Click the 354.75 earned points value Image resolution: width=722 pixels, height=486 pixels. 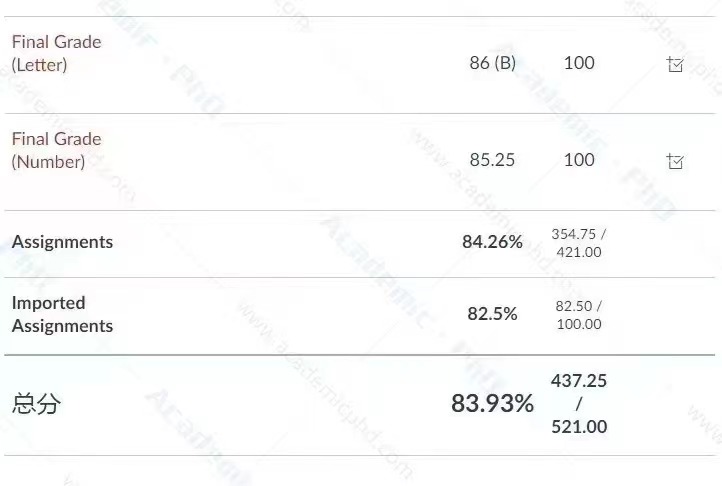[574, 234]
